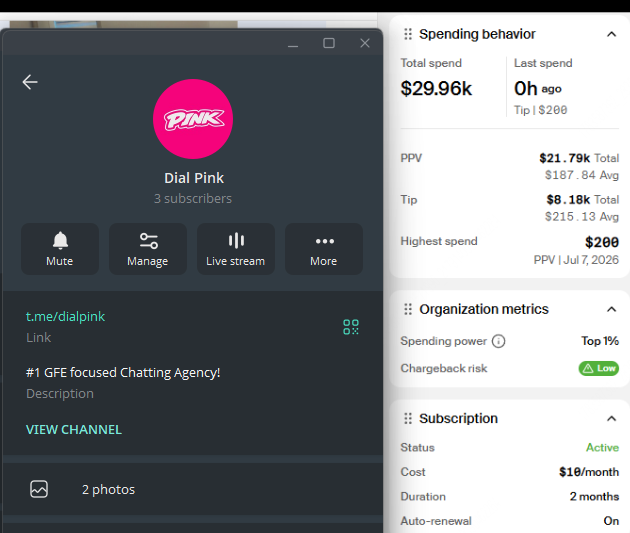Click the Dial Pink channel name

click(194, 178)
